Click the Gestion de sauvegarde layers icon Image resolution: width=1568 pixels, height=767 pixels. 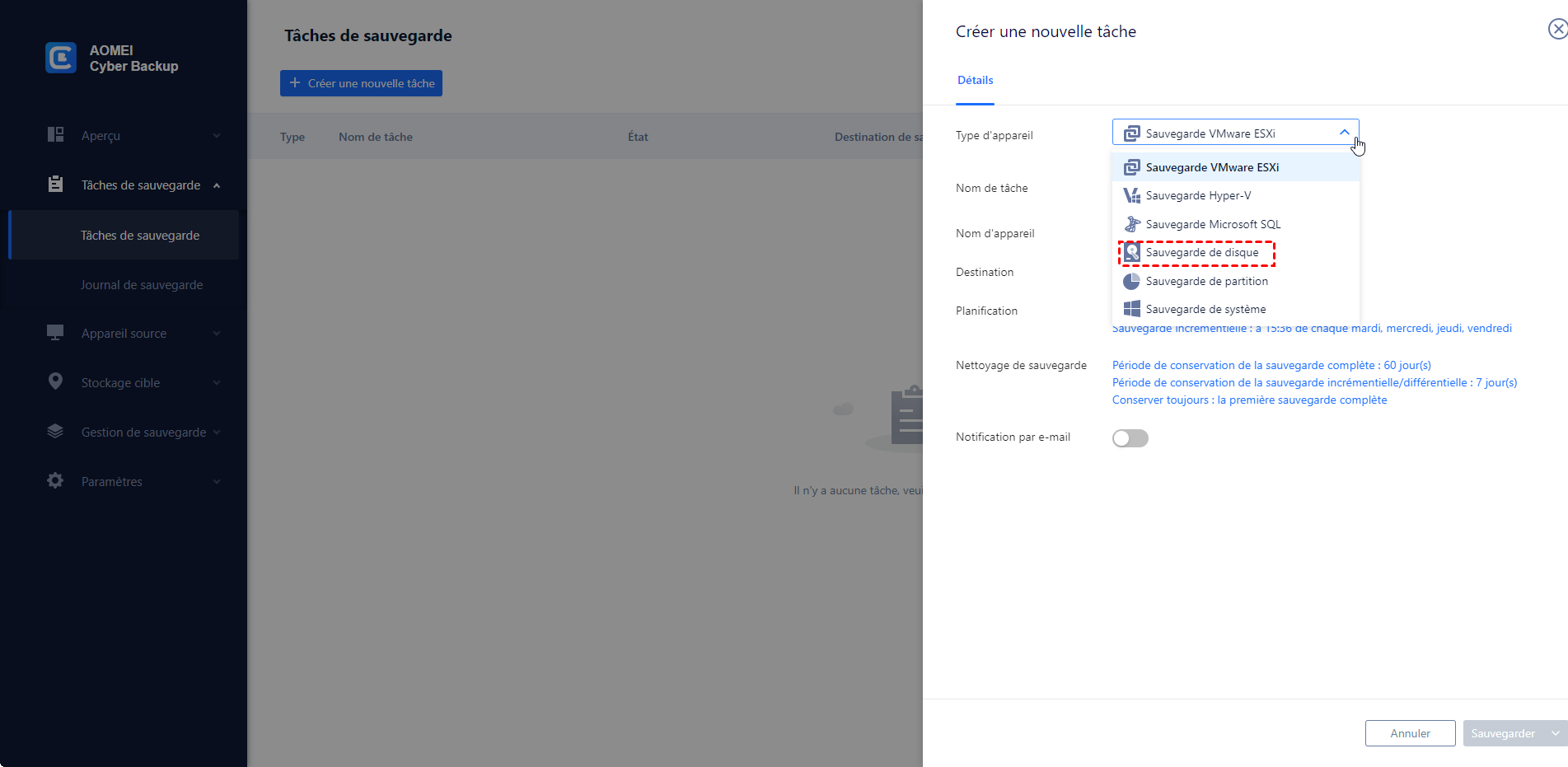pyautogui.click(x=55, y=431)
